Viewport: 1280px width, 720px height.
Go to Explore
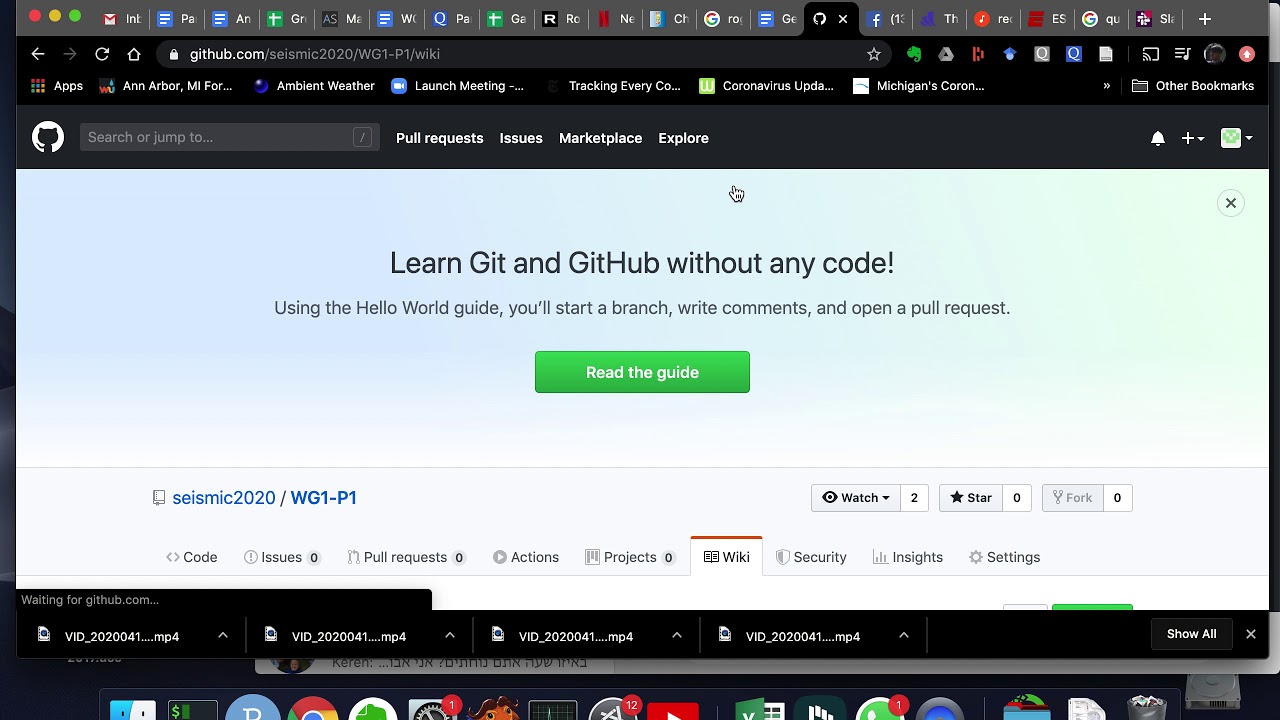[x=683, y=138]
